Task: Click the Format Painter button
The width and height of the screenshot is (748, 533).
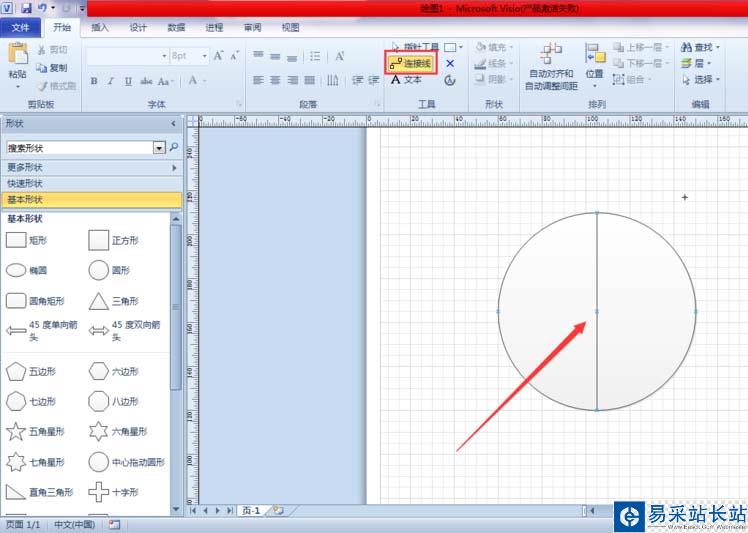Action: (57, 86)
